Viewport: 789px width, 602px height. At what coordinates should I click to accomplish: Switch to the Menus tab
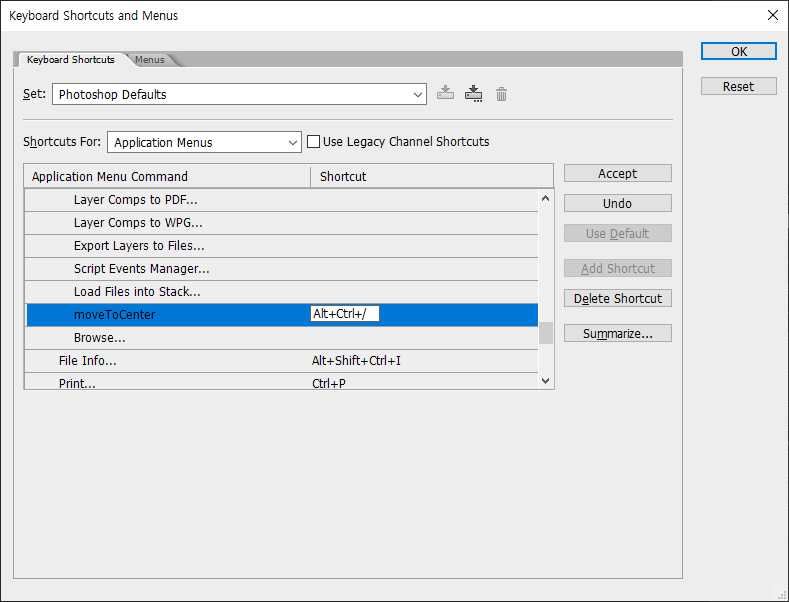coord(149,59)
